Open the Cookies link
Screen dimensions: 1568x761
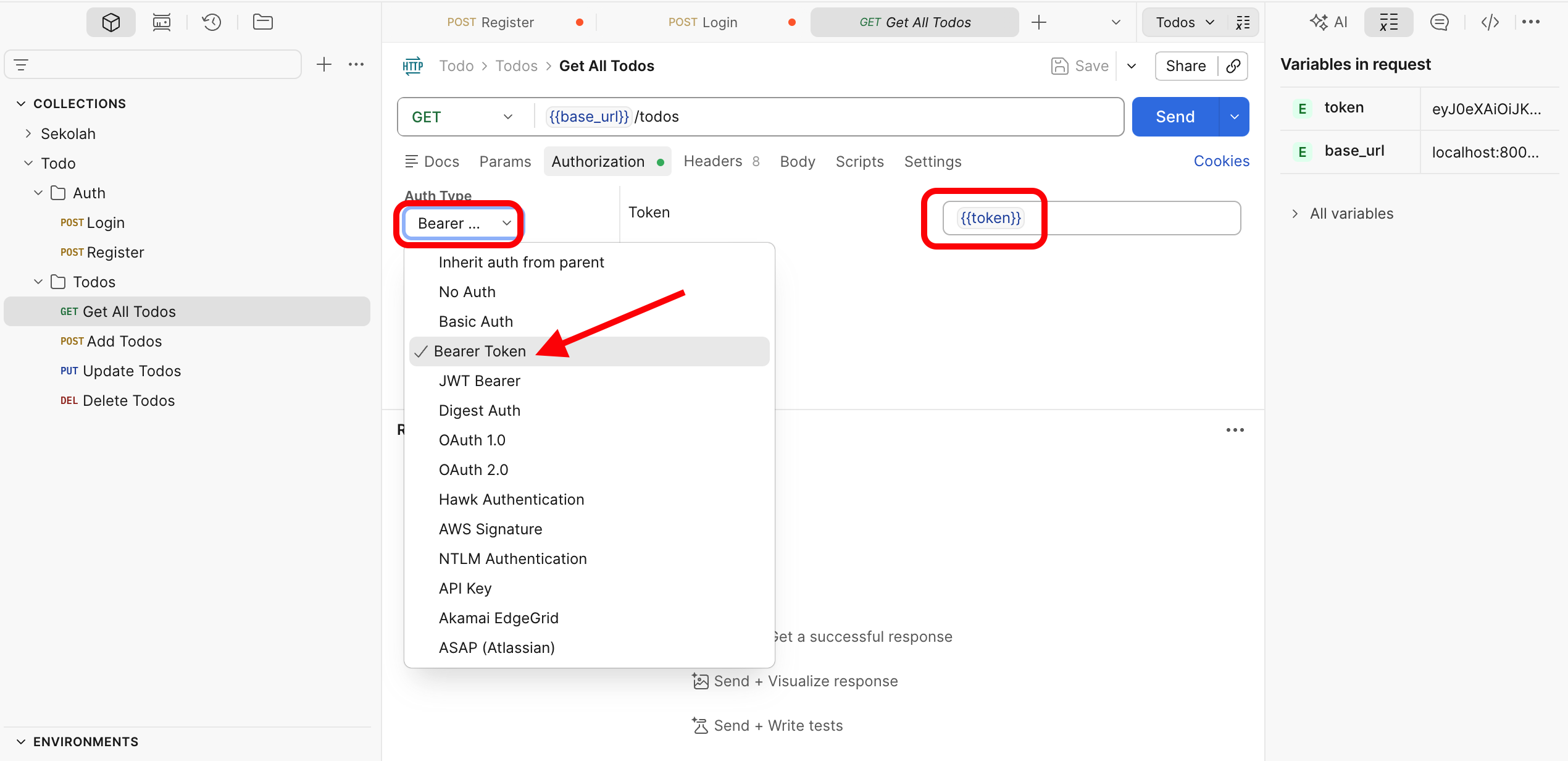click(1221, 161)
